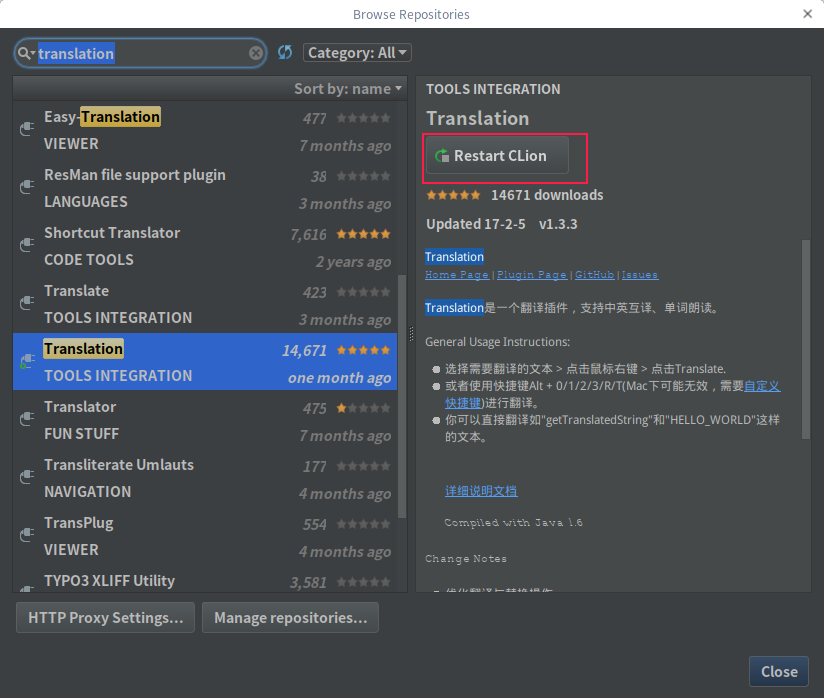Screen dimensions: 824x698
Task: Open the Issues link
Action: 640,275
